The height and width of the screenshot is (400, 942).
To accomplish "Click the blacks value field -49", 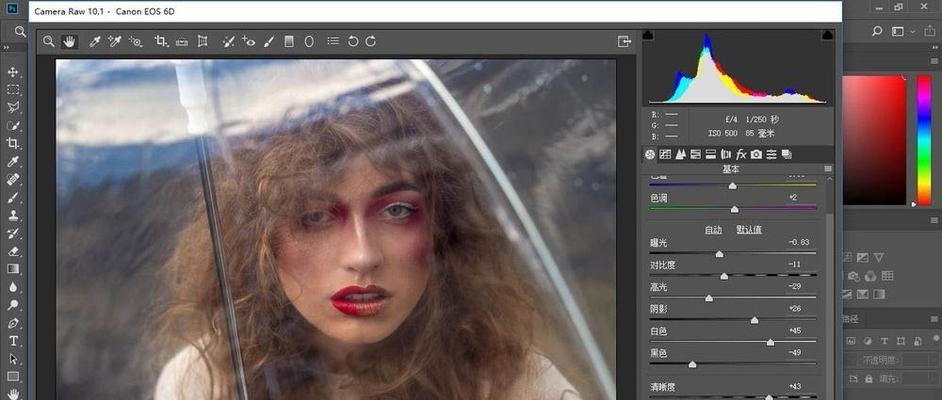I will (x=794, y=353).
